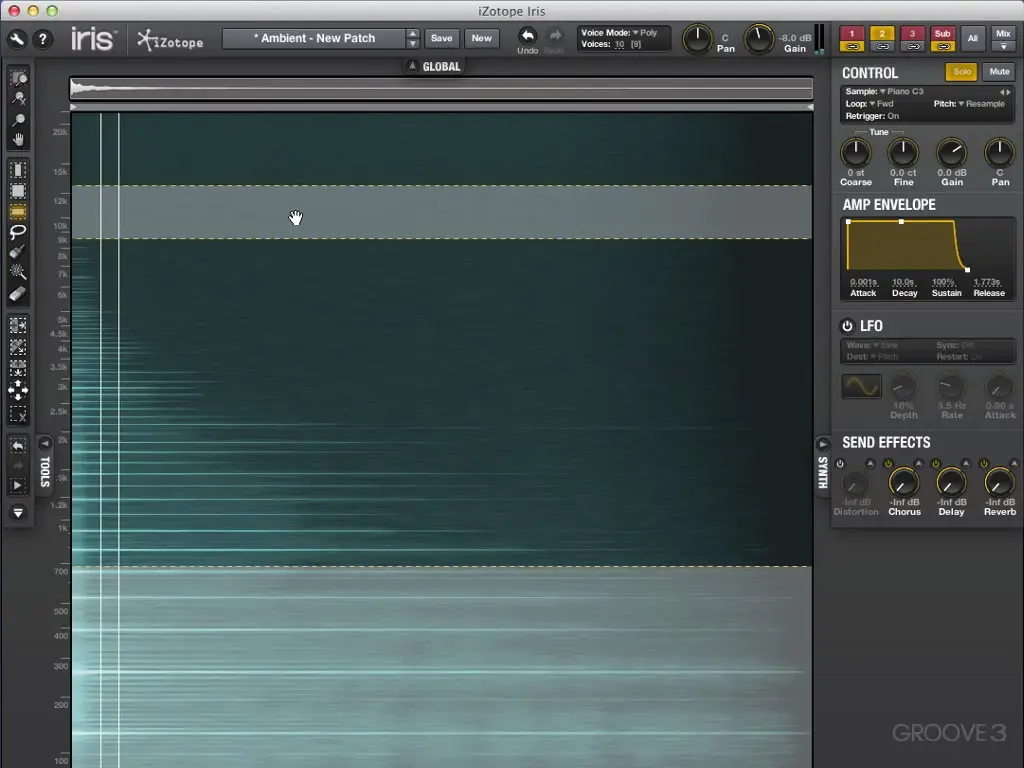1024x768 pixels.
Task: Expand the SYNTH panel arrow
Action: click(x=822, y=445)
